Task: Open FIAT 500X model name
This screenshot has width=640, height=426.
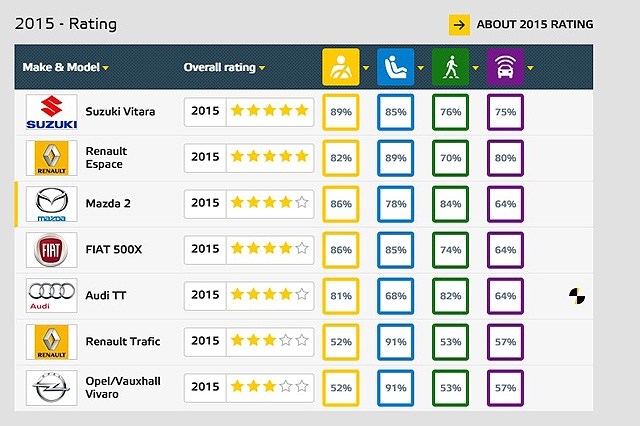Action: 114,249
